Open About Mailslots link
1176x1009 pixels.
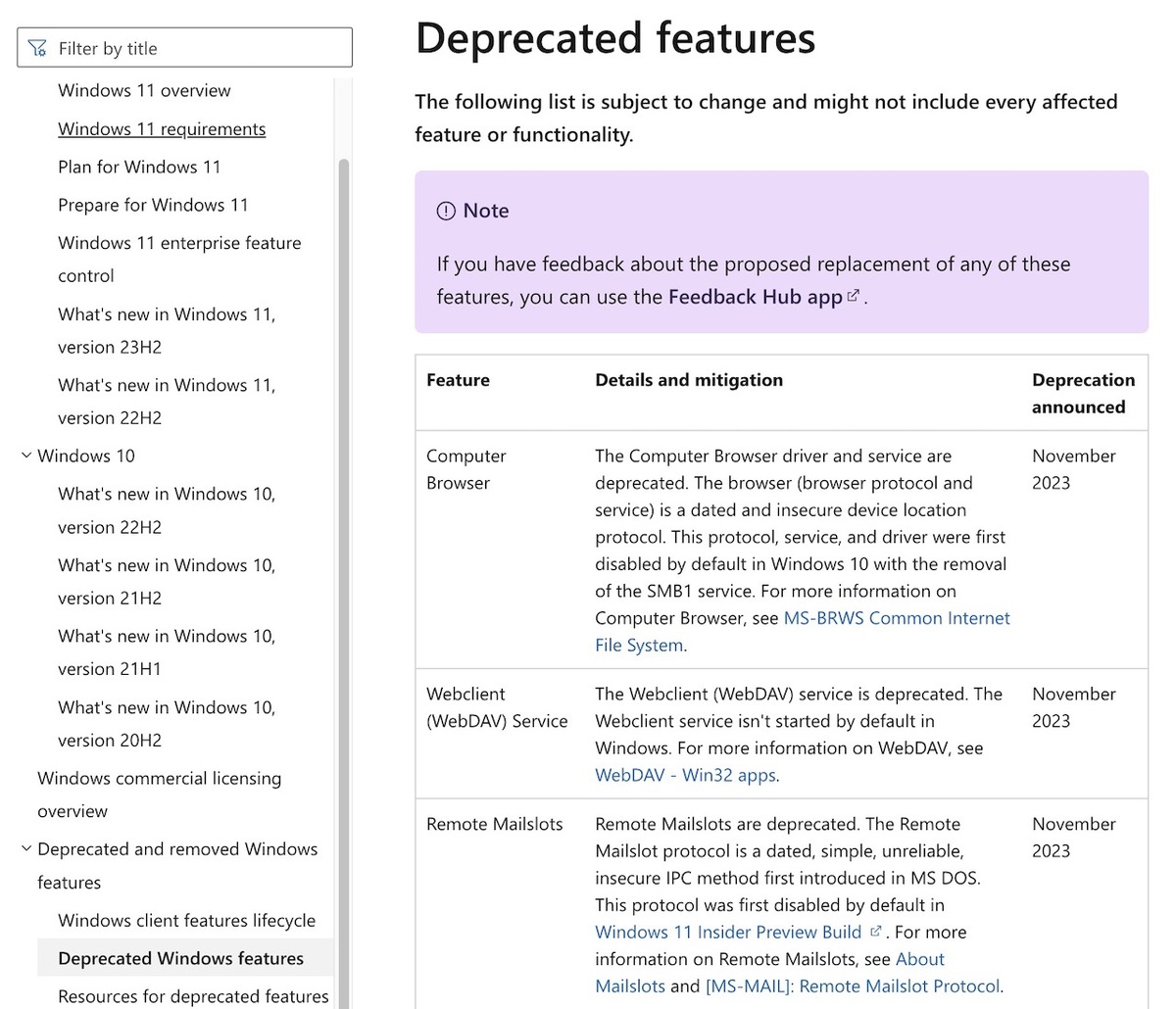[770, 973]
